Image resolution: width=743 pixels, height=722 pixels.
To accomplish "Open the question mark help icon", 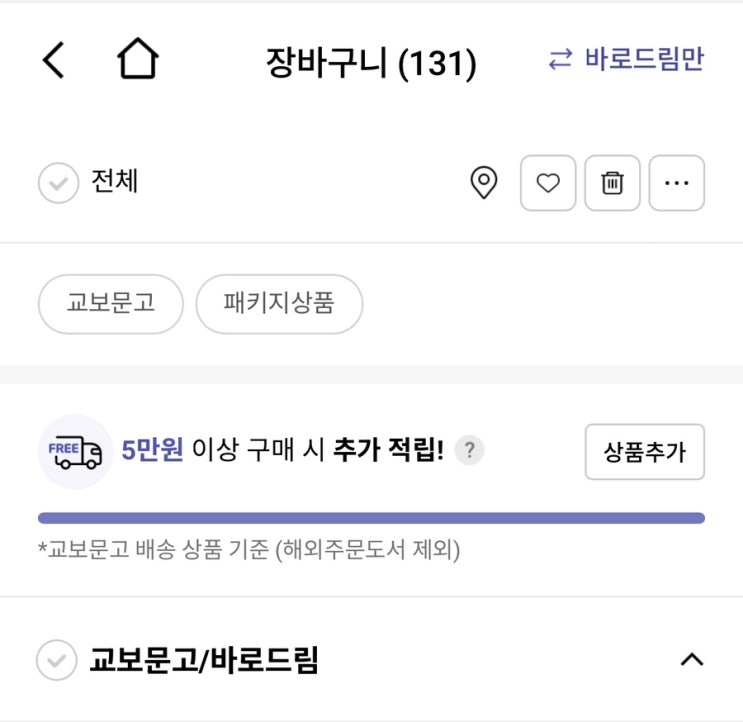I will tap(469, 450).
